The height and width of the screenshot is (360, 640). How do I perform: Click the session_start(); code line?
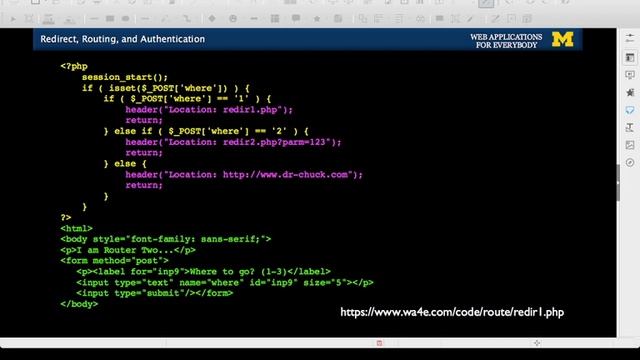[124, 77]
